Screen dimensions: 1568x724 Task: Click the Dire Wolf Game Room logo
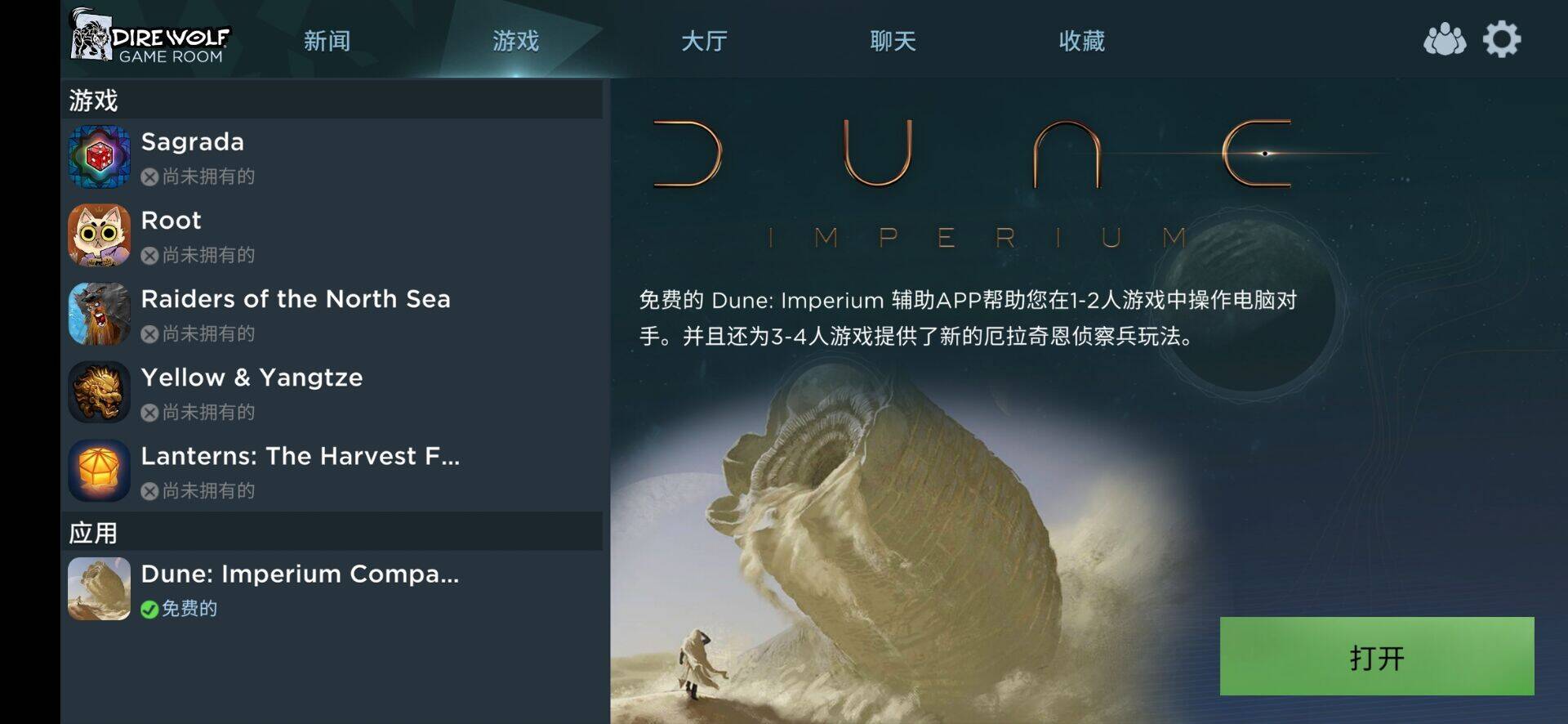tap(150, 38)
